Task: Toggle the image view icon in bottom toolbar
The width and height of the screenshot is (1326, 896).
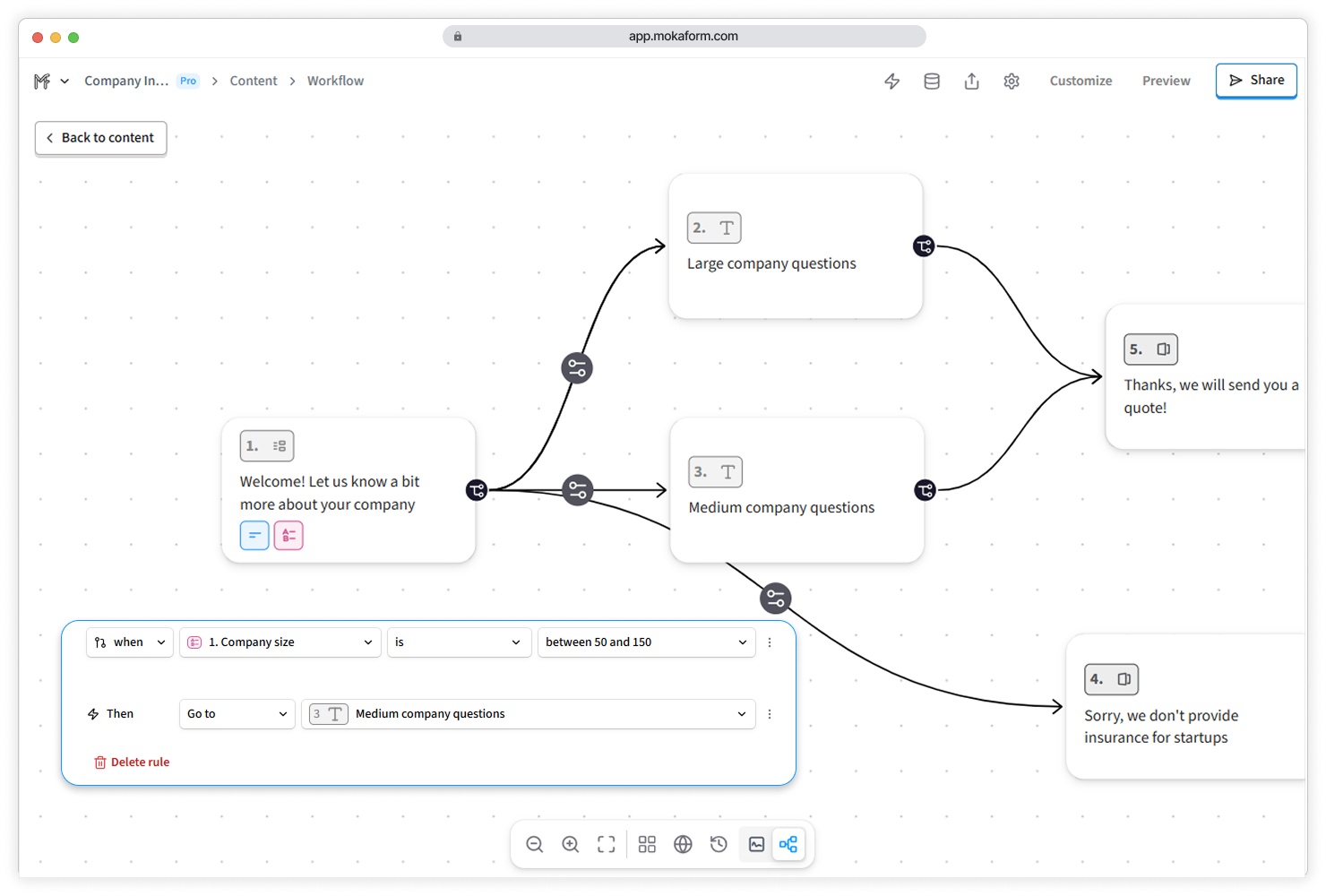Action: (x=756, y=844)
